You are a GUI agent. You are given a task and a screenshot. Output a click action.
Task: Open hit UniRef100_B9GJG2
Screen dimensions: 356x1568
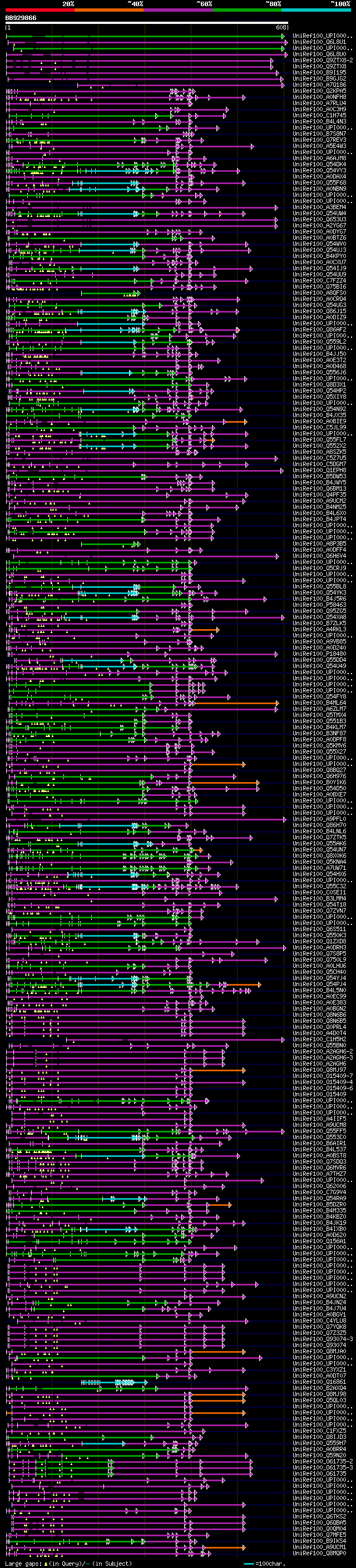pos(319,78)
